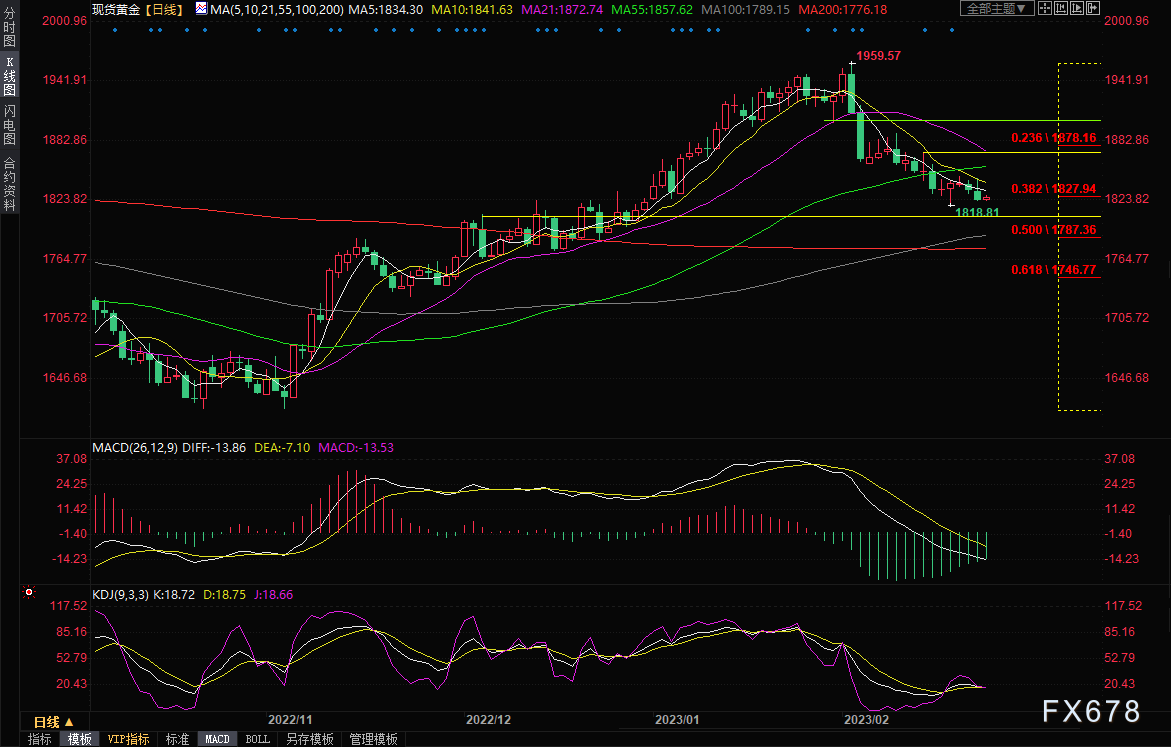
Task: Select the 指标 bottom tab
Action: pos(40,739)
